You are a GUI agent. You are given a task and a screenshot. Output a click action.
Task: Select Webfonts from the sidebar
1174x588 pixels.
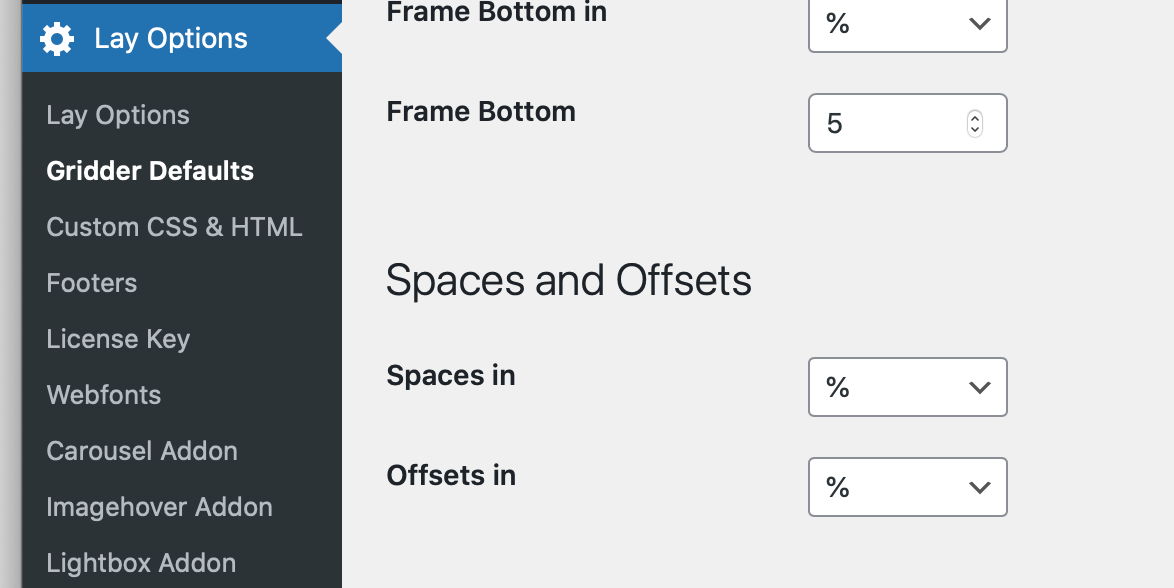pos(104,395)
